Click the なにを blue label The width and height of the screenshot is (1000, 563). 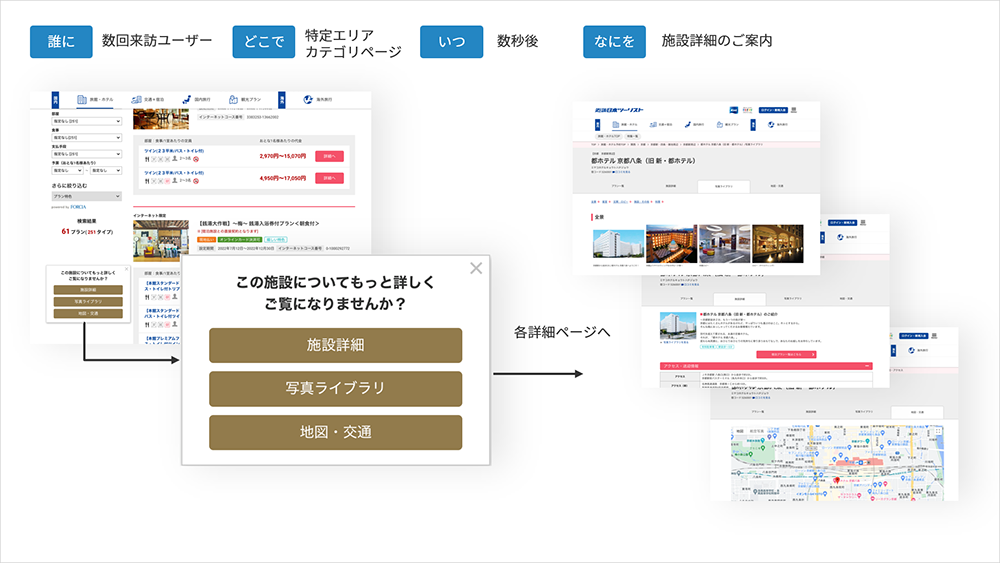[614, 41]
